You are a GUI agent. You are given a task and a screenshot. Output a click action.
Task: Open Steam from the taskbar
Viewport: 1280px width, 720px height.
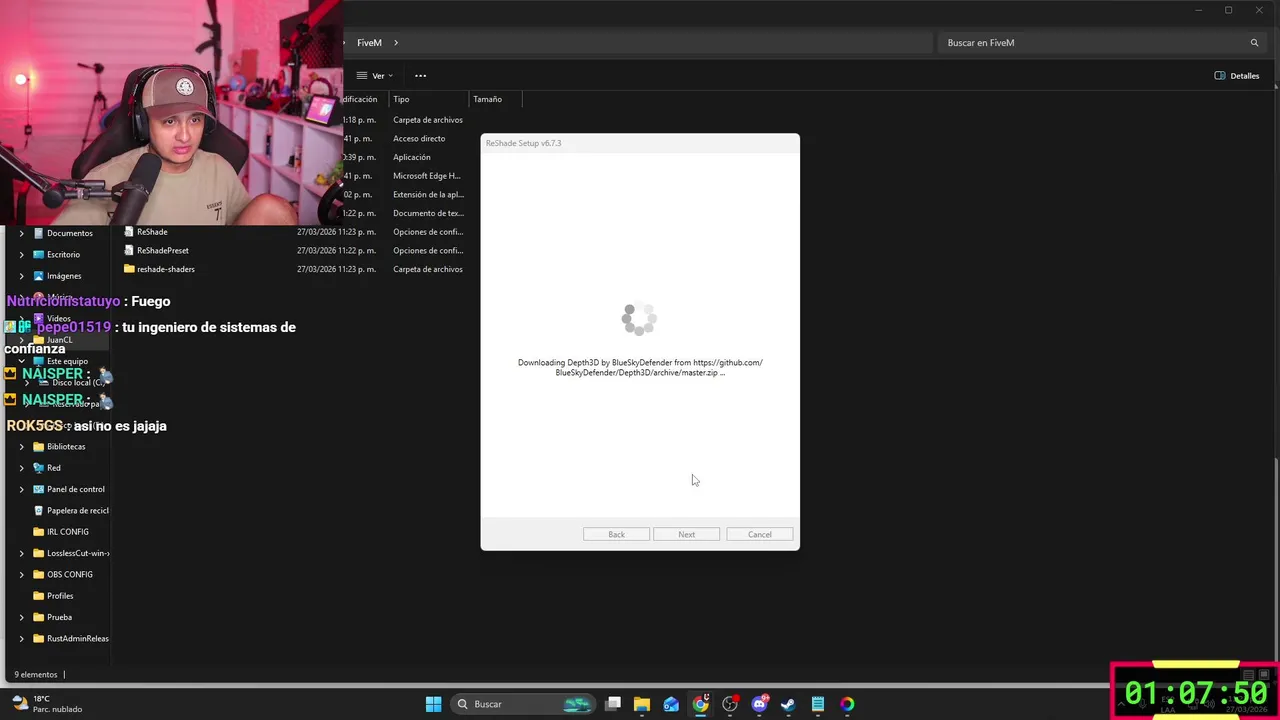(x=788, y=704)
